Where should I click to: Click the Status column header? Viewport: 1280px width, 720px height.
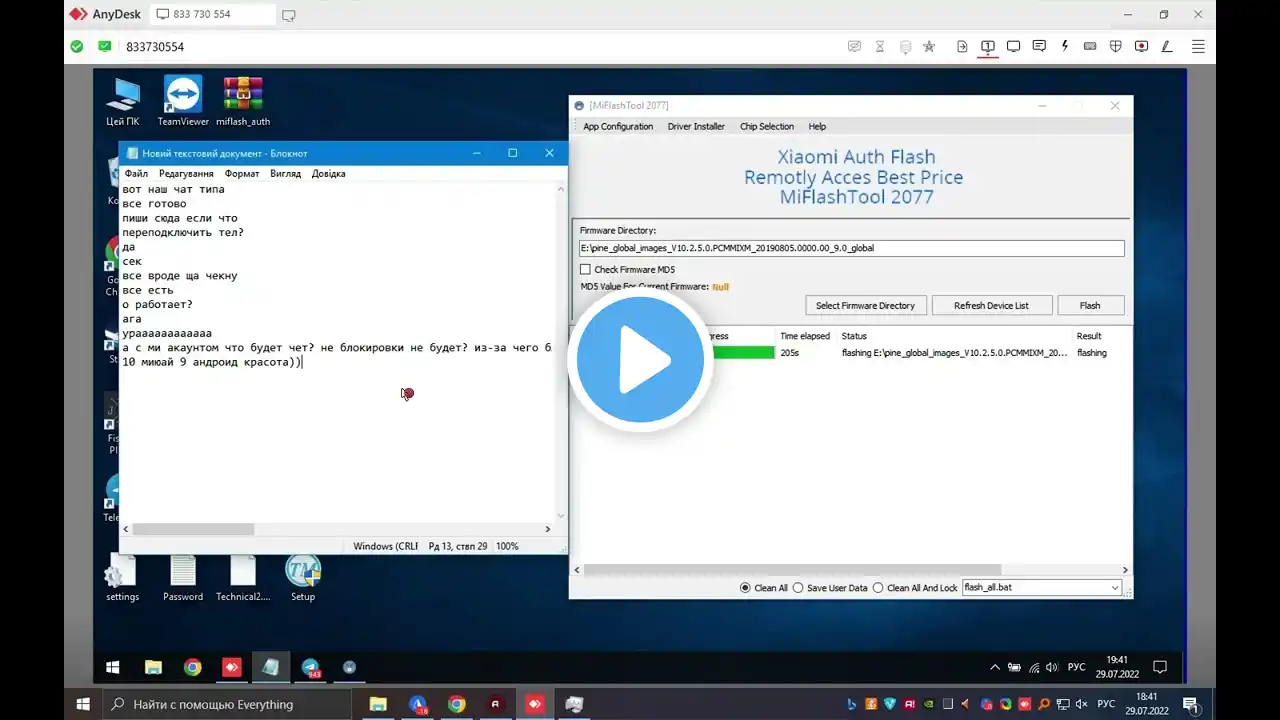[854, 336]
